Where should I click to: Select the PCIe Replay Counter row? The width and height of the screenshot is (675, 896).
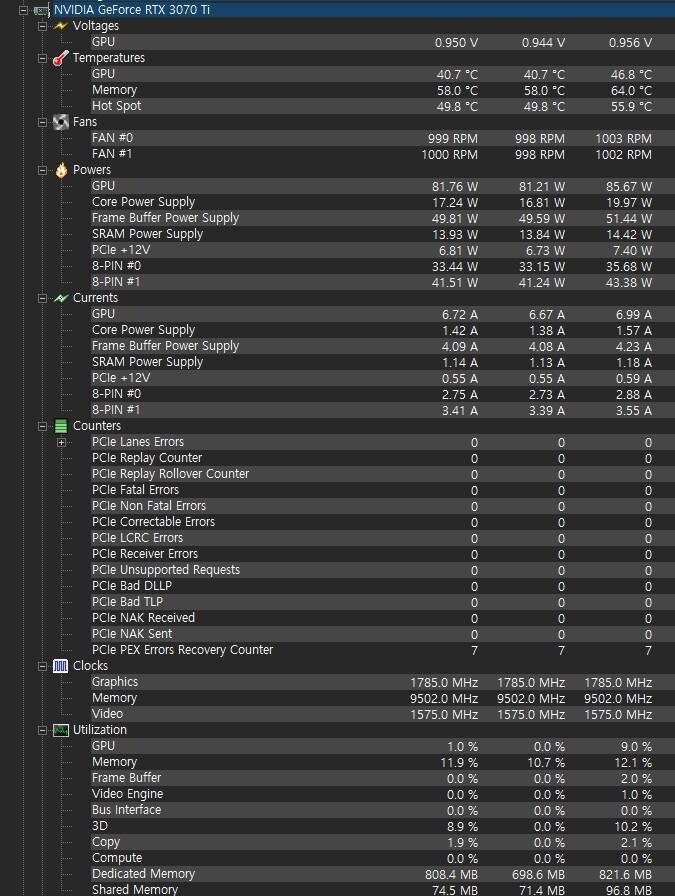click(382, 458)
